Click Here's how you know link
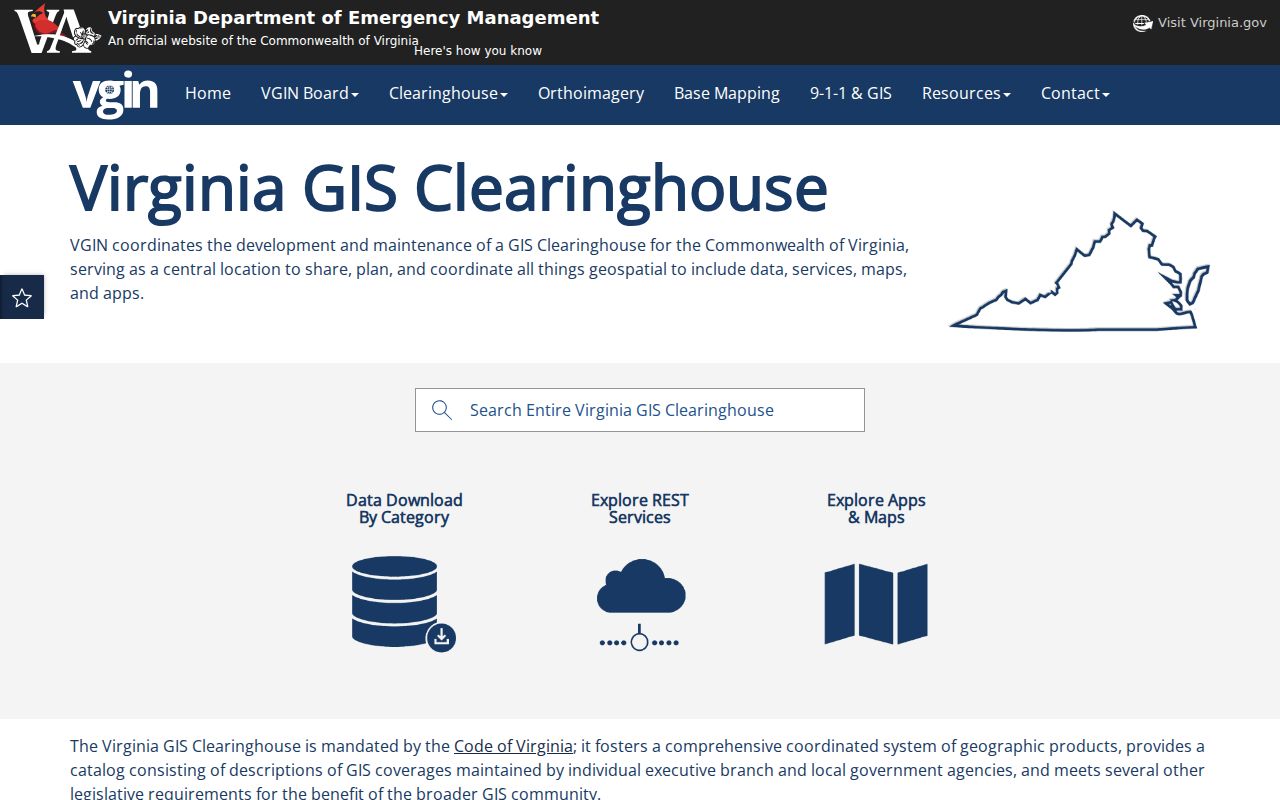This screenshot has width=1280, height=800. pyautogui.click(x=478, y=51)
